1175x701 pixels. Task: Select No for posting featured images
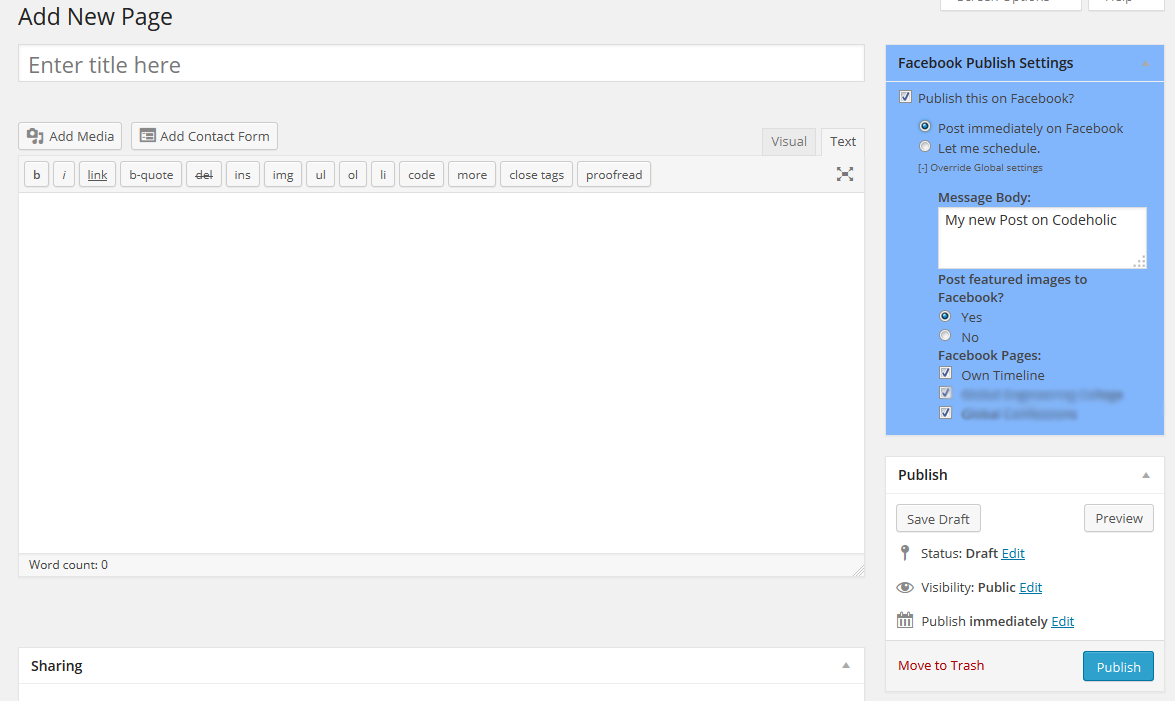pos(945,335)
